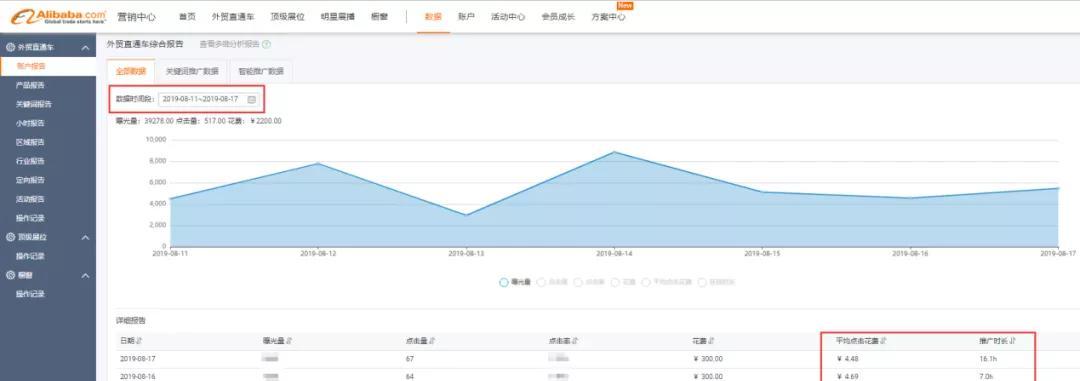
Task: Click the ¥ 4.48 average click cost value
Action: 847,359
